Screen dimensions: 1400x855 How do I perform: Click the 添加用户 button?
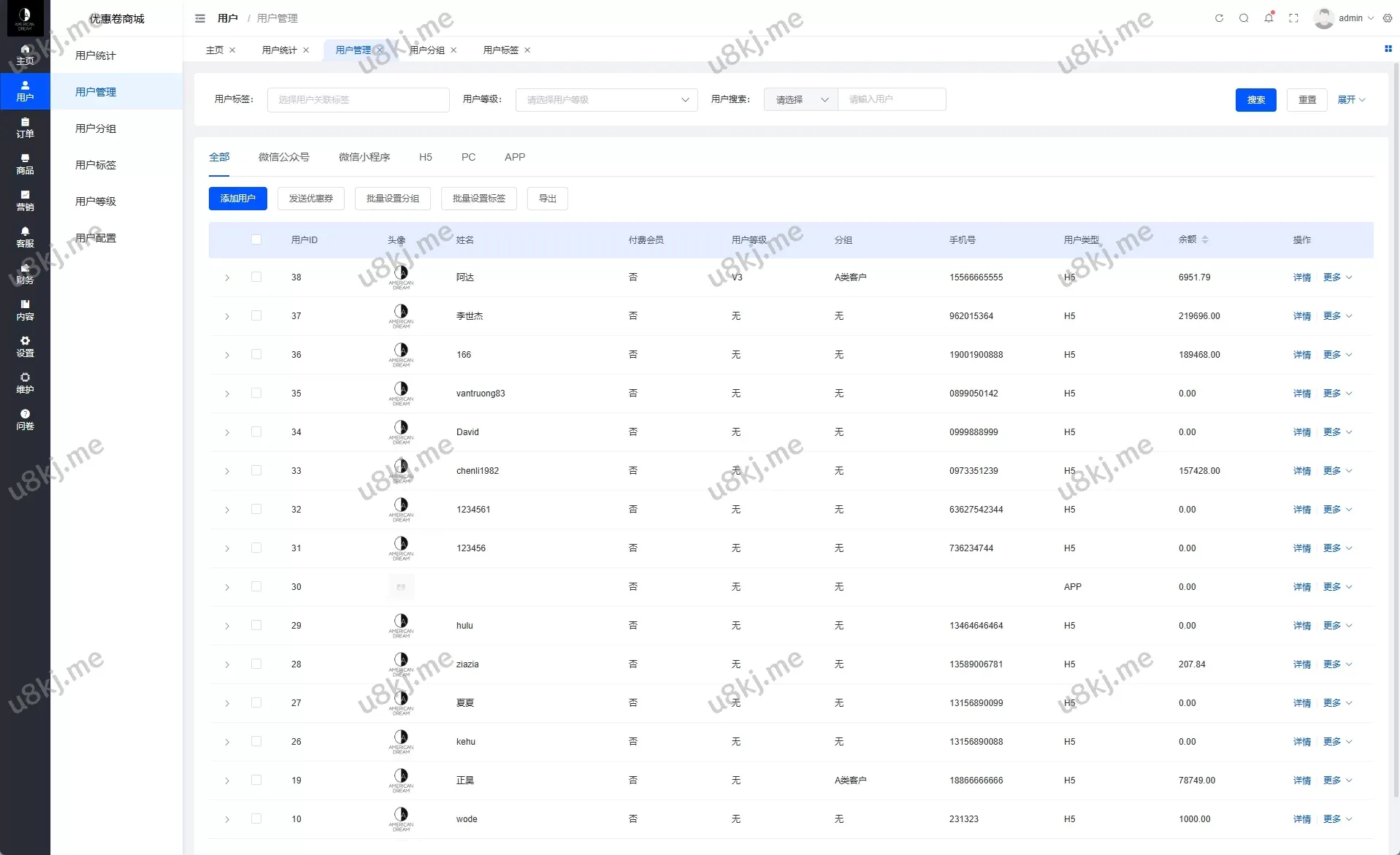(237, 199)
